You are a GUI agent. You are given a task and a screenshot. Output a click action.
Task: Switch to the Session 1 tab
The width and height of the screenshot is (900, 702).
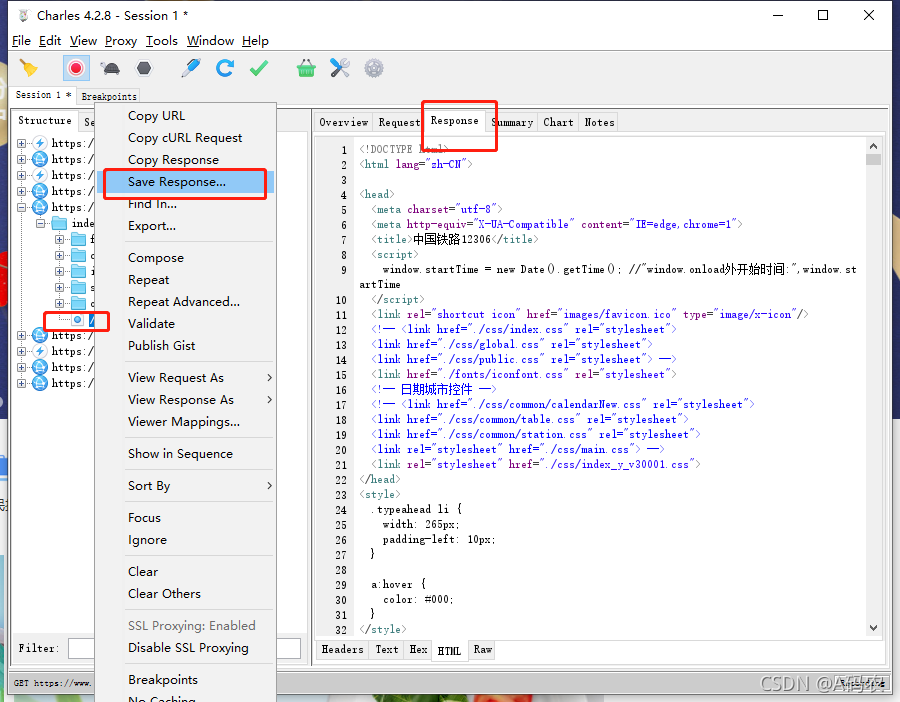[43, 95]
